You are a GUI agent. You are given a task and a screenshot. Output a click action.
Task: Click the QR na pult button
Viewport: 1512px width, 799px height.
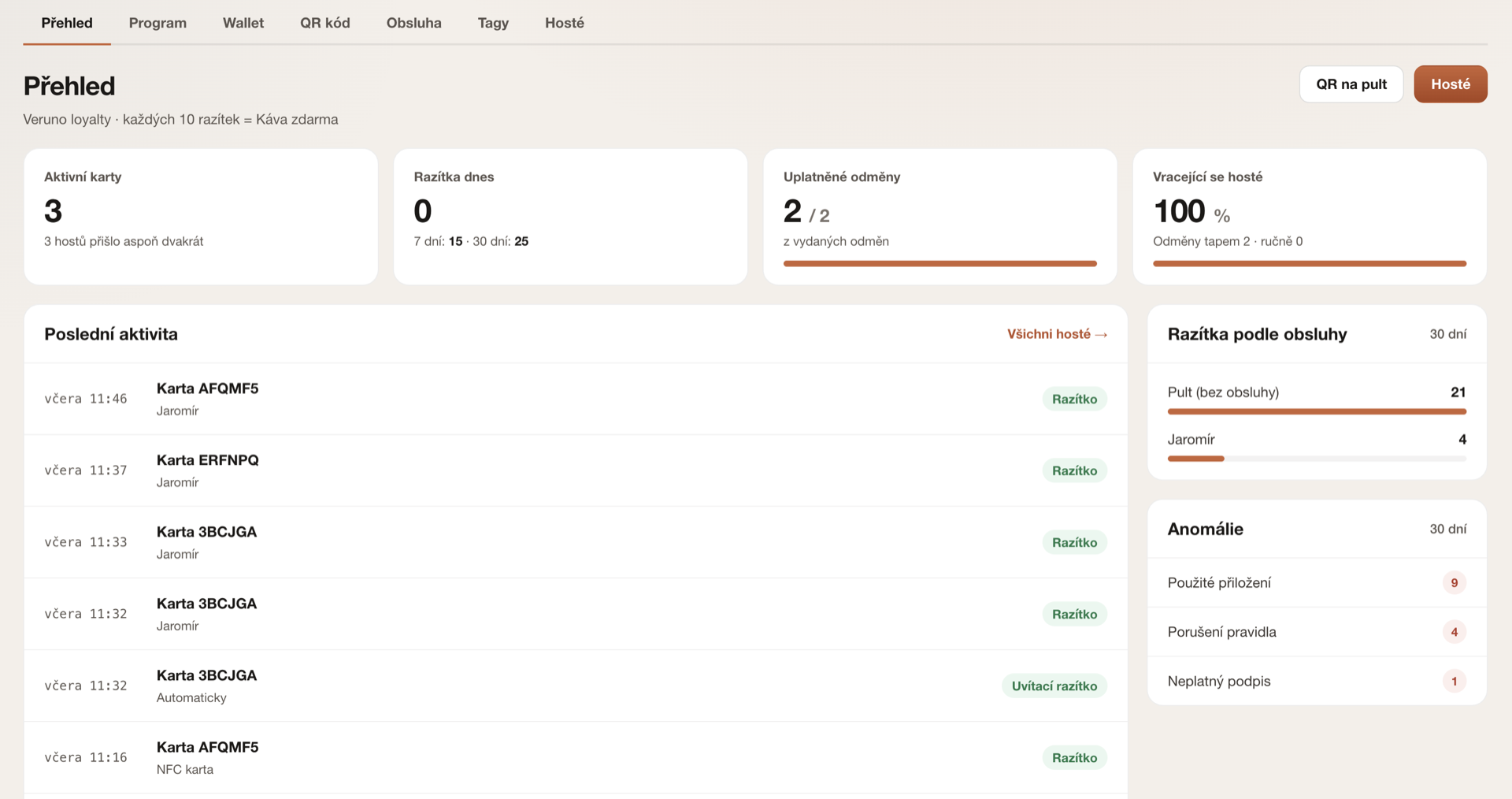coord(1351,84)
